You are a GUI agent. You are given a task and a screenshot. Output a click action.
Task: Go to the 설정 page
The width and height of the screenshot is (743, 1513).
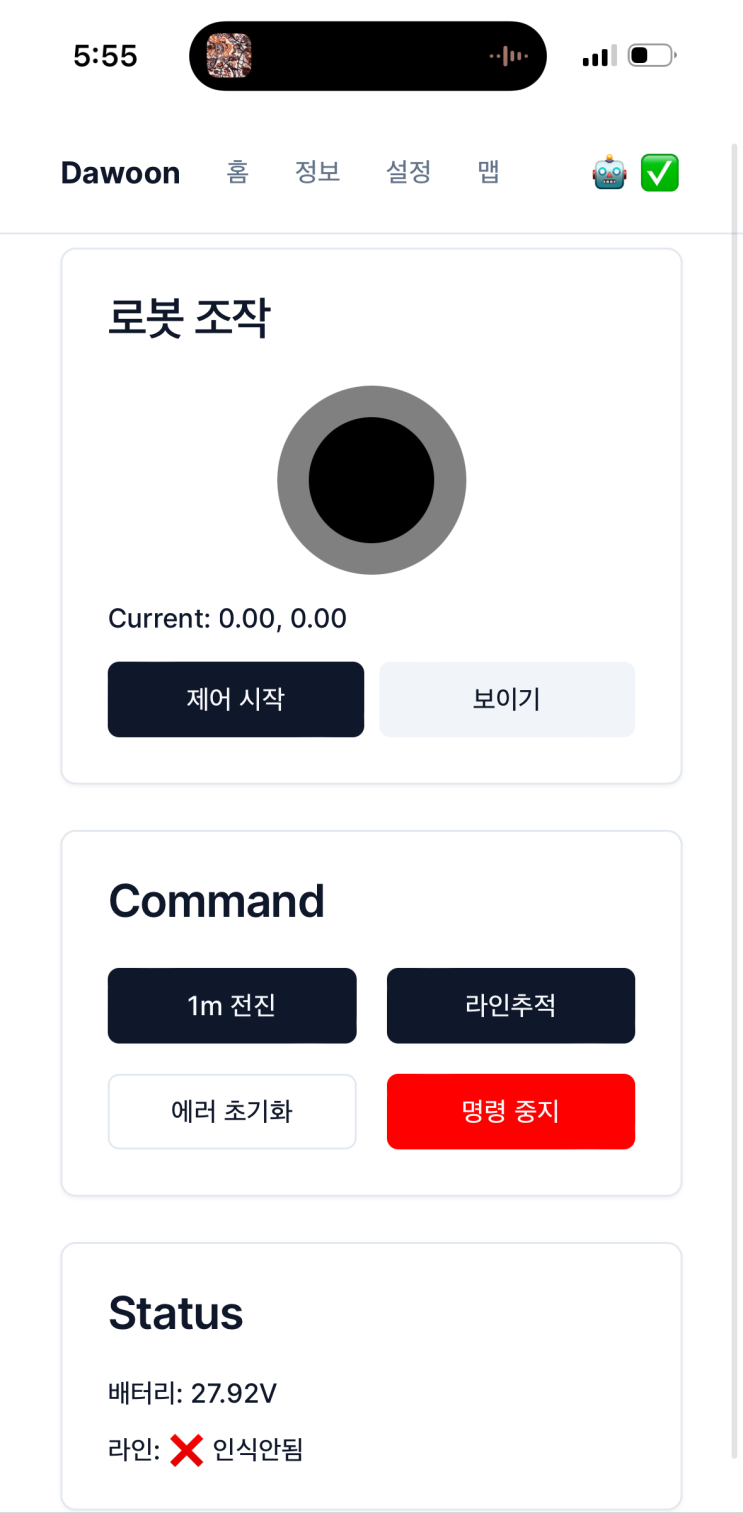[x=408, y=172]
